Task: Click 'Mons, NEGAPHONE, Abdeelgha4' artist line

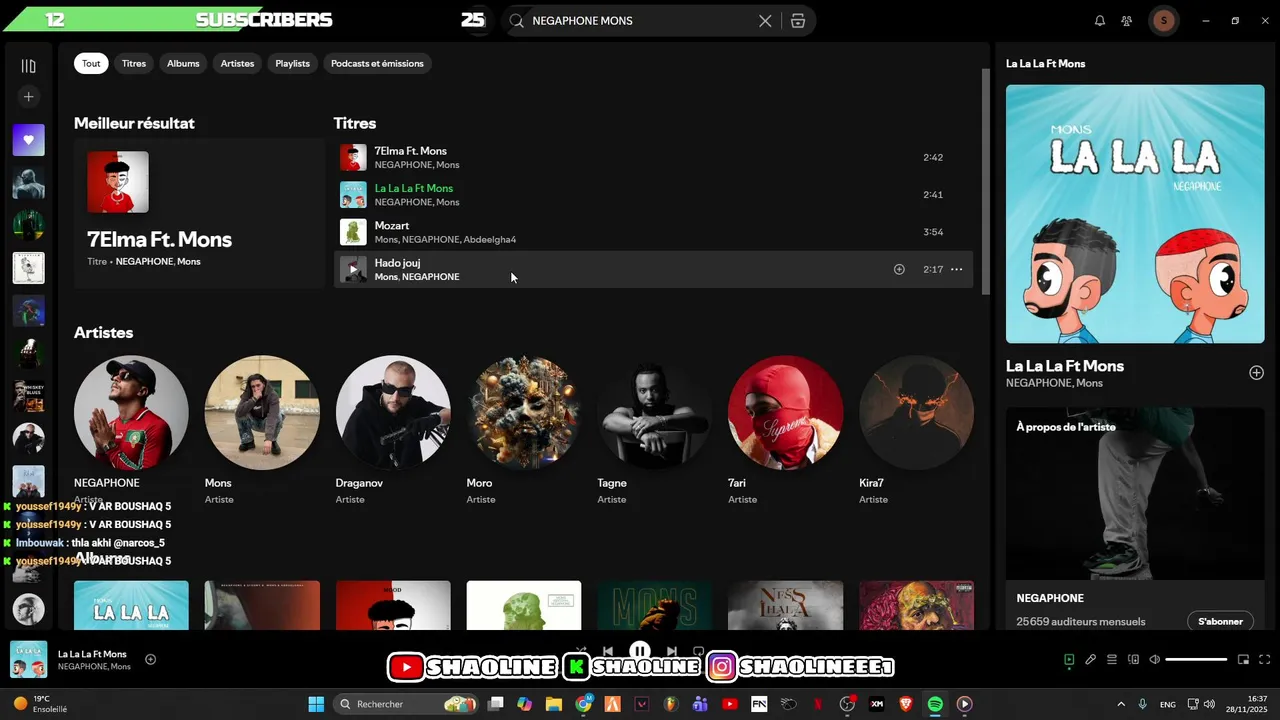Action: (x=445, y=240)
